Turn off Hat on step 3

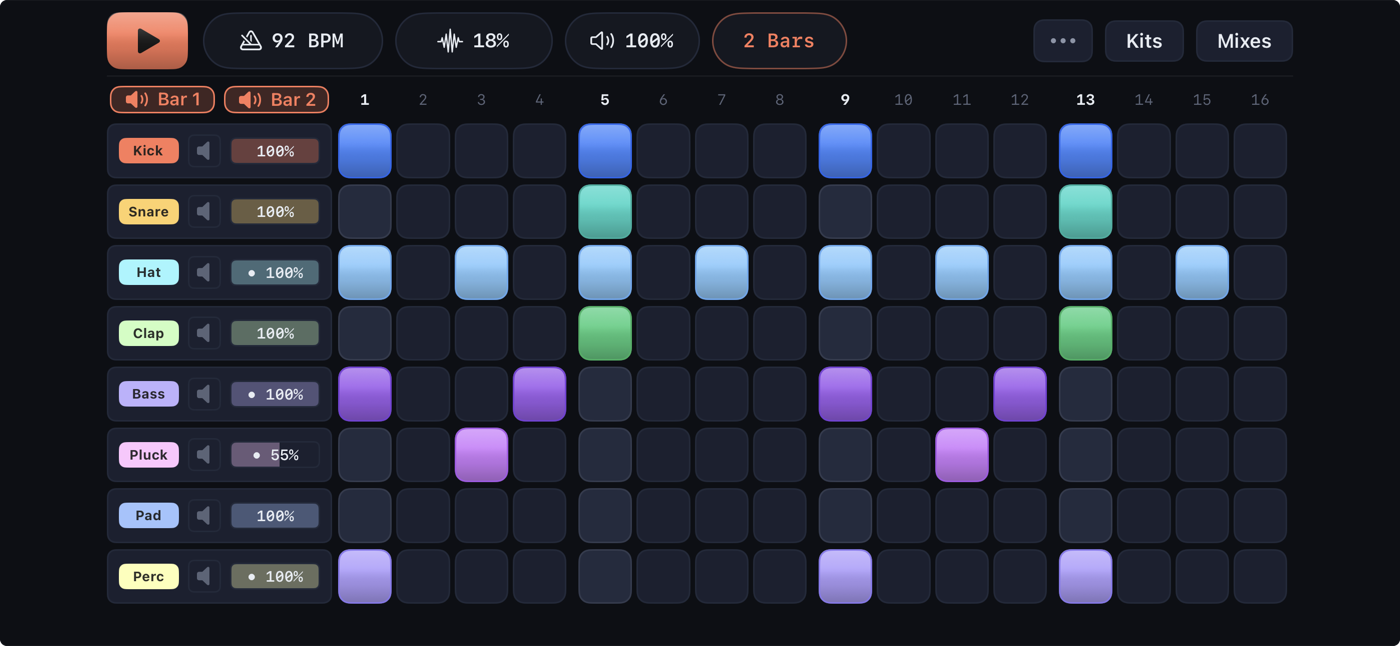(481, 272)
